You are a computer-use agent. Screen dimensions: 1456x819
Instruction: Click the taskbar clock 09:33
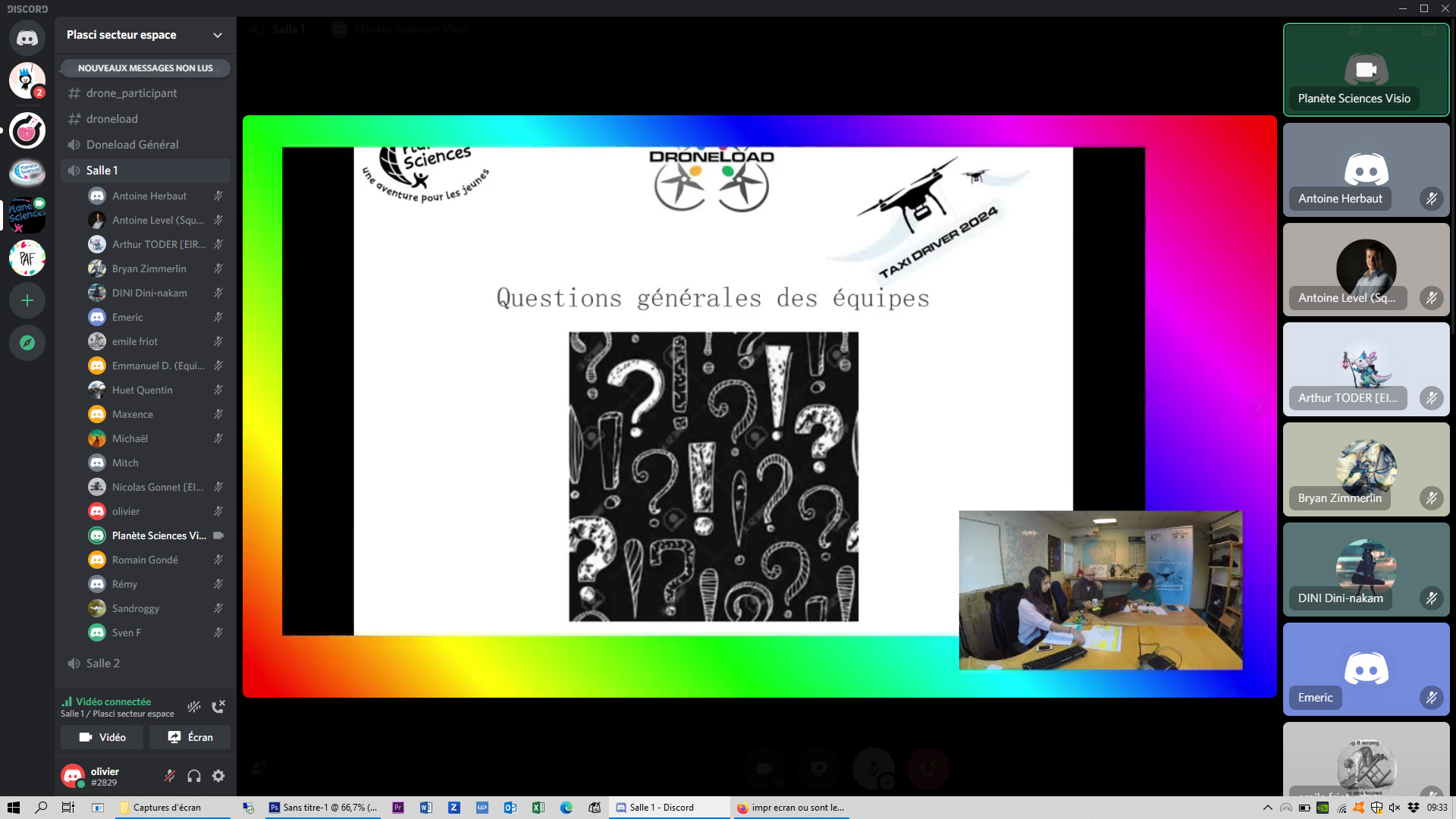1437,808
